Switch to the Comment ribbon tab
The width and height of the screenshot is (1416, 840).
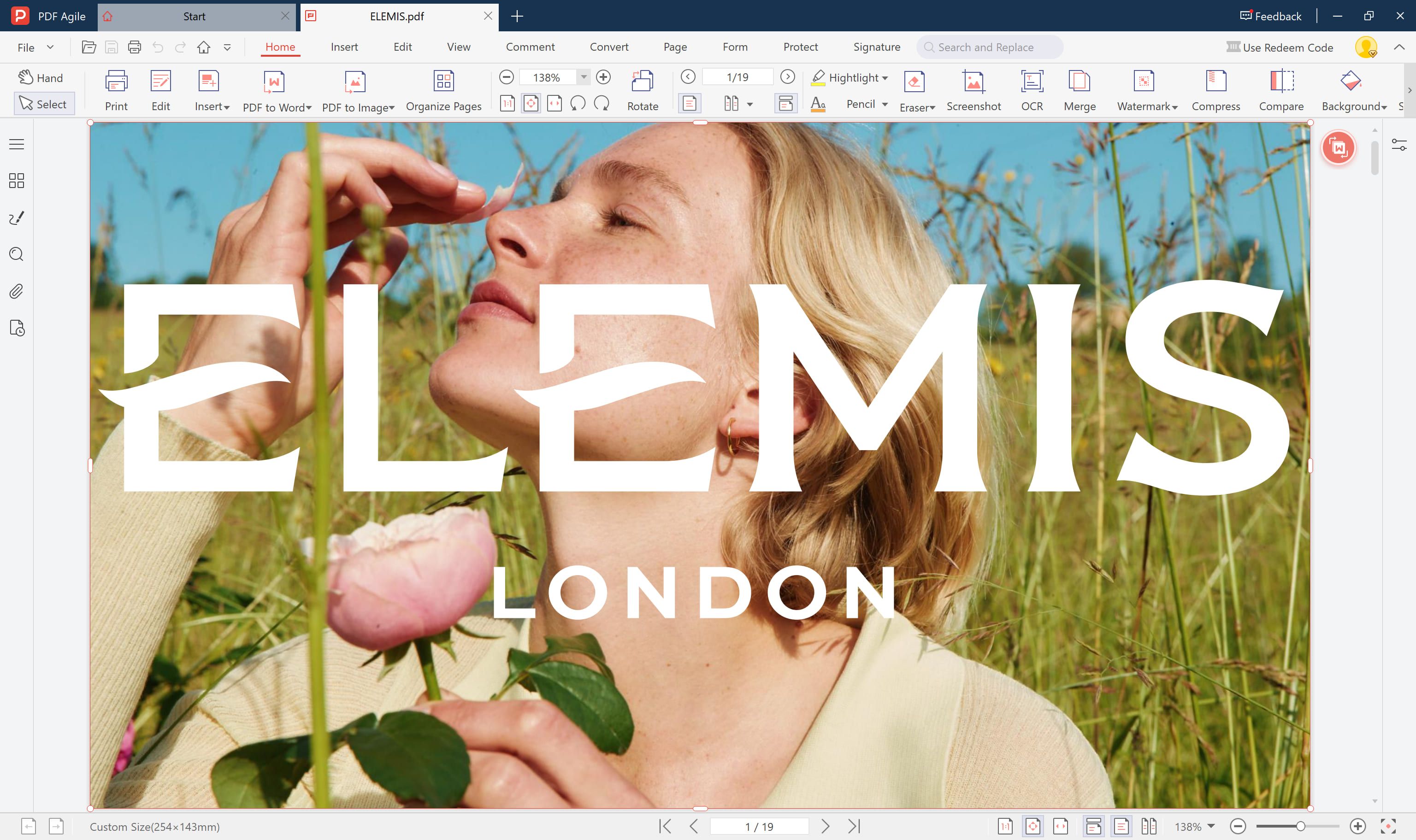click(530, 47)
